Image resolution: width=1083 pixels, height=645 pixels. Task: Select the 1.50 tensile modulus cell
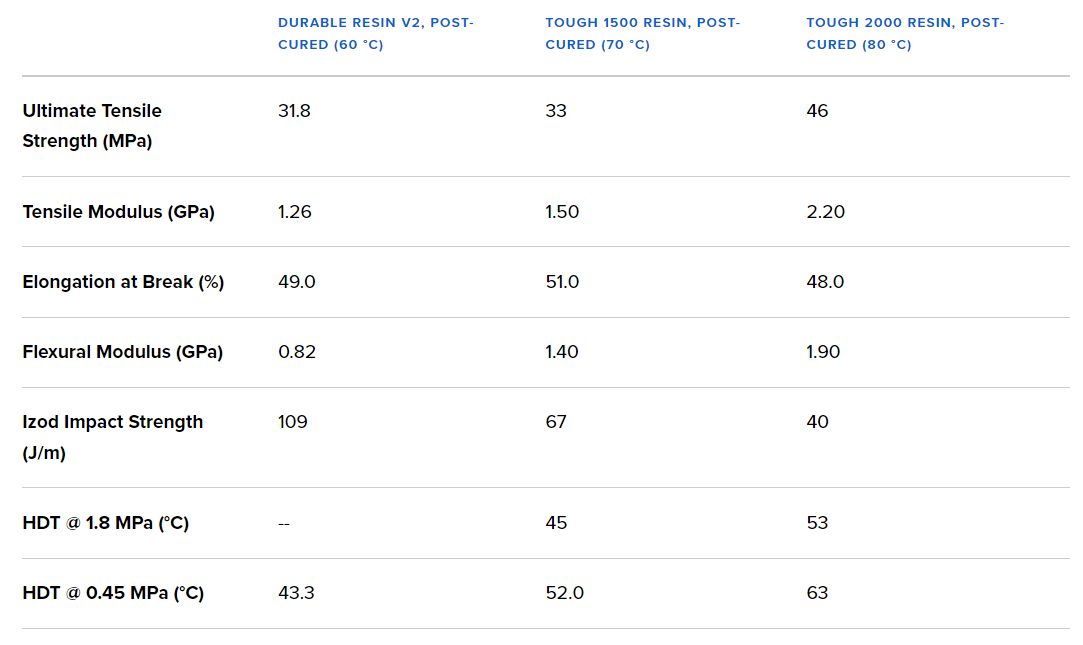[562, 212]
